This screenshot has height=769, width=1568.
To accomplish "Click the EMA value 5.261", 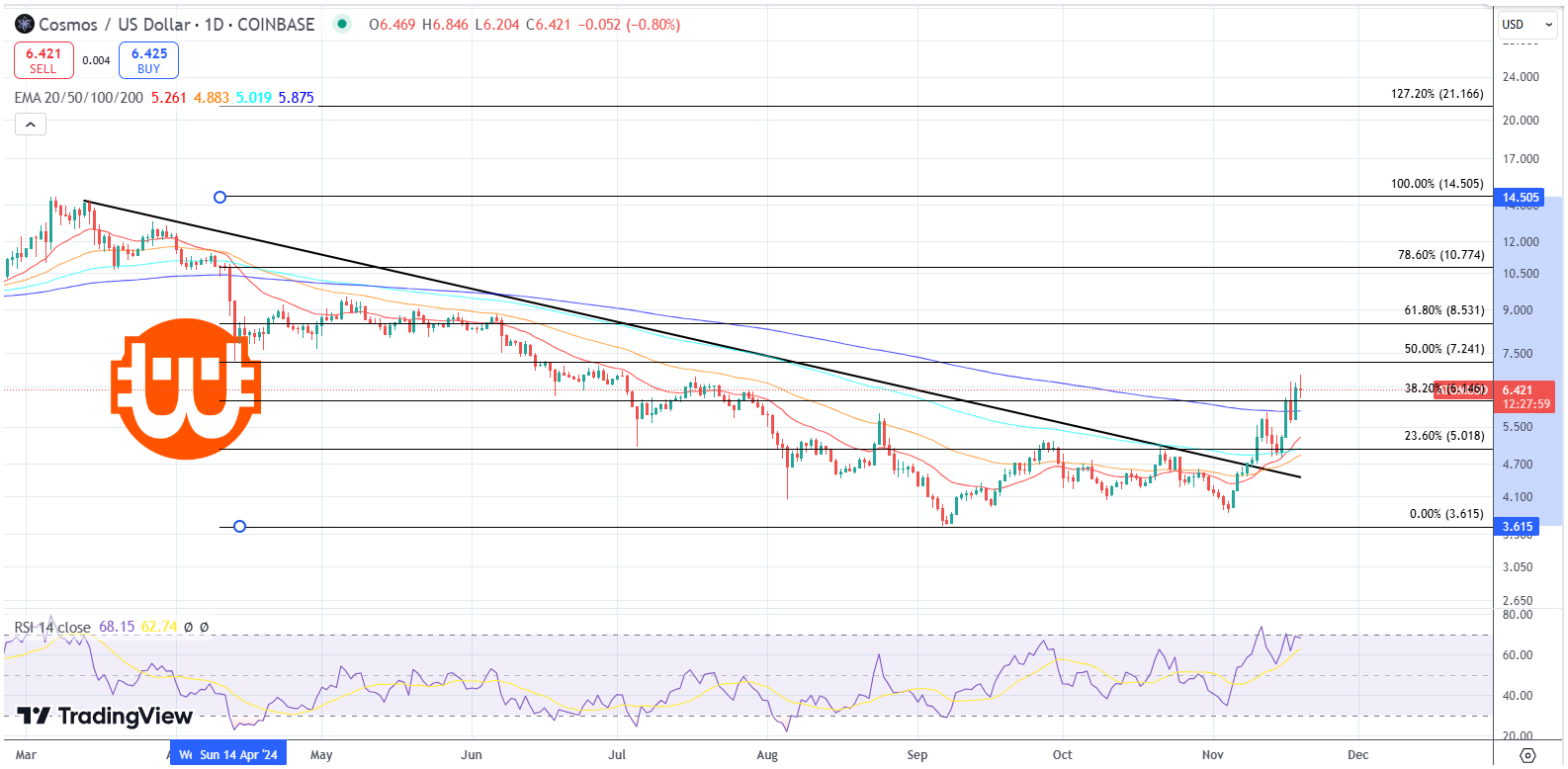I will coord(169,98).
